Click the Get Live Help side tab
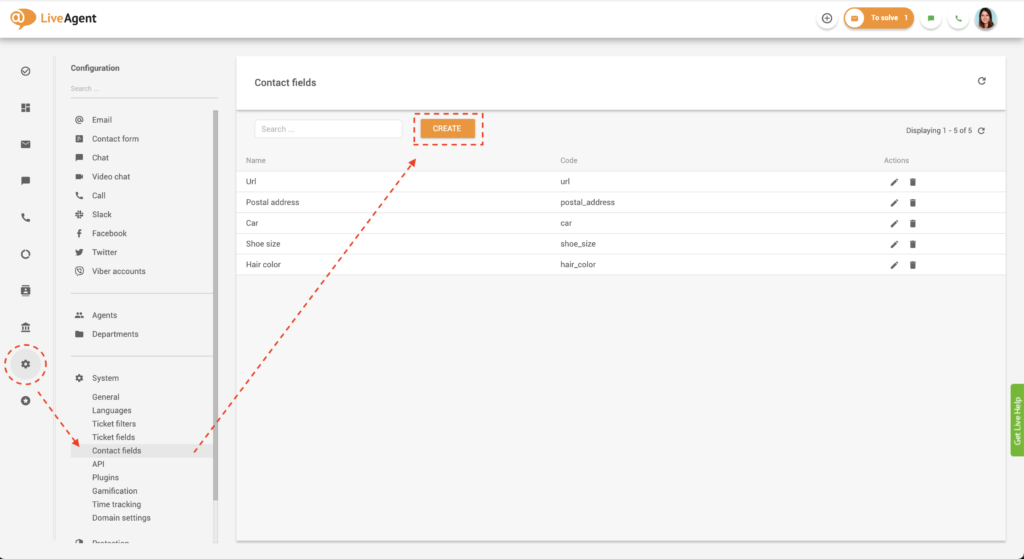This screenshot has height=559, width=1024. pyautogui.click(x=1017, y=420)
